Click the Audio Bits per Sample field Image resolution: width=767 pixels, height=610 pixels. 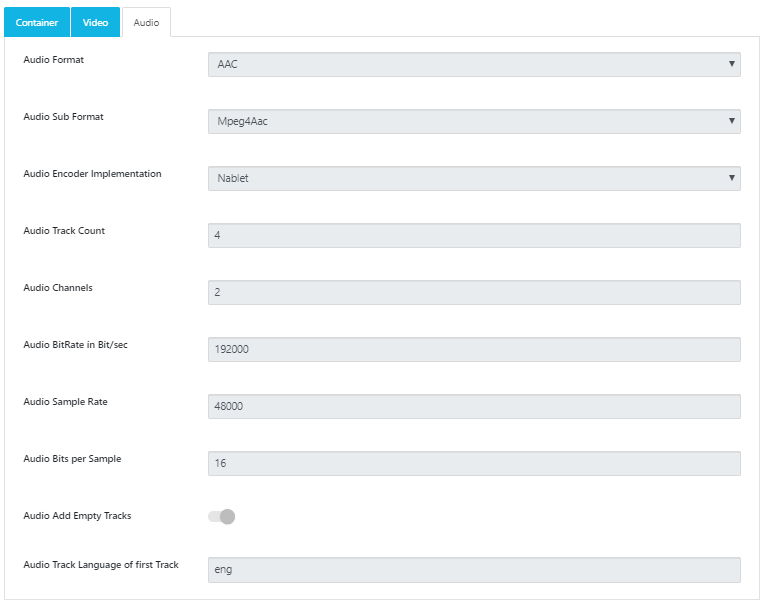tap(473, 464)
